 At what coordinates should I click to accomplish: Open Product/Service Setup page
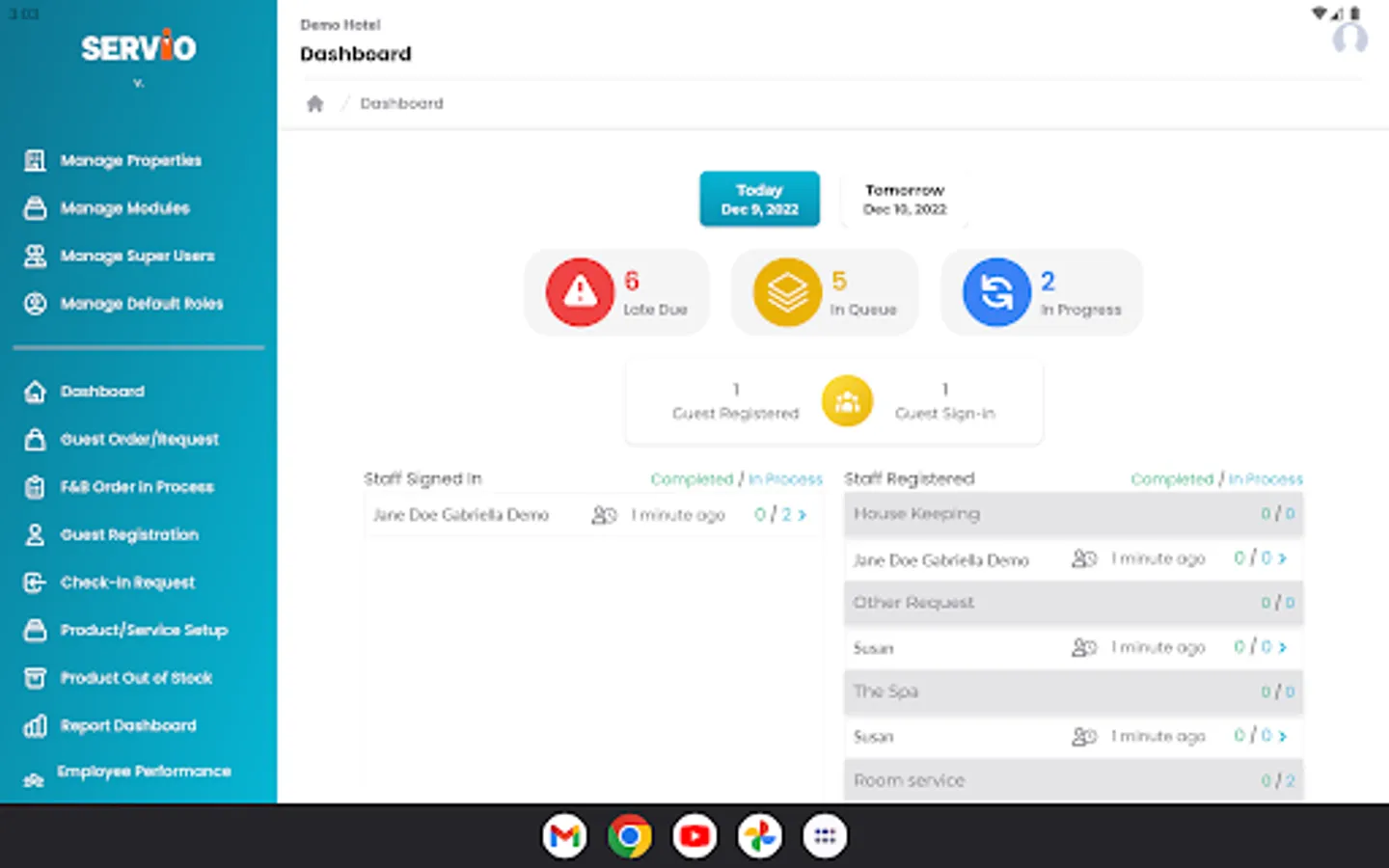point(144,631)
